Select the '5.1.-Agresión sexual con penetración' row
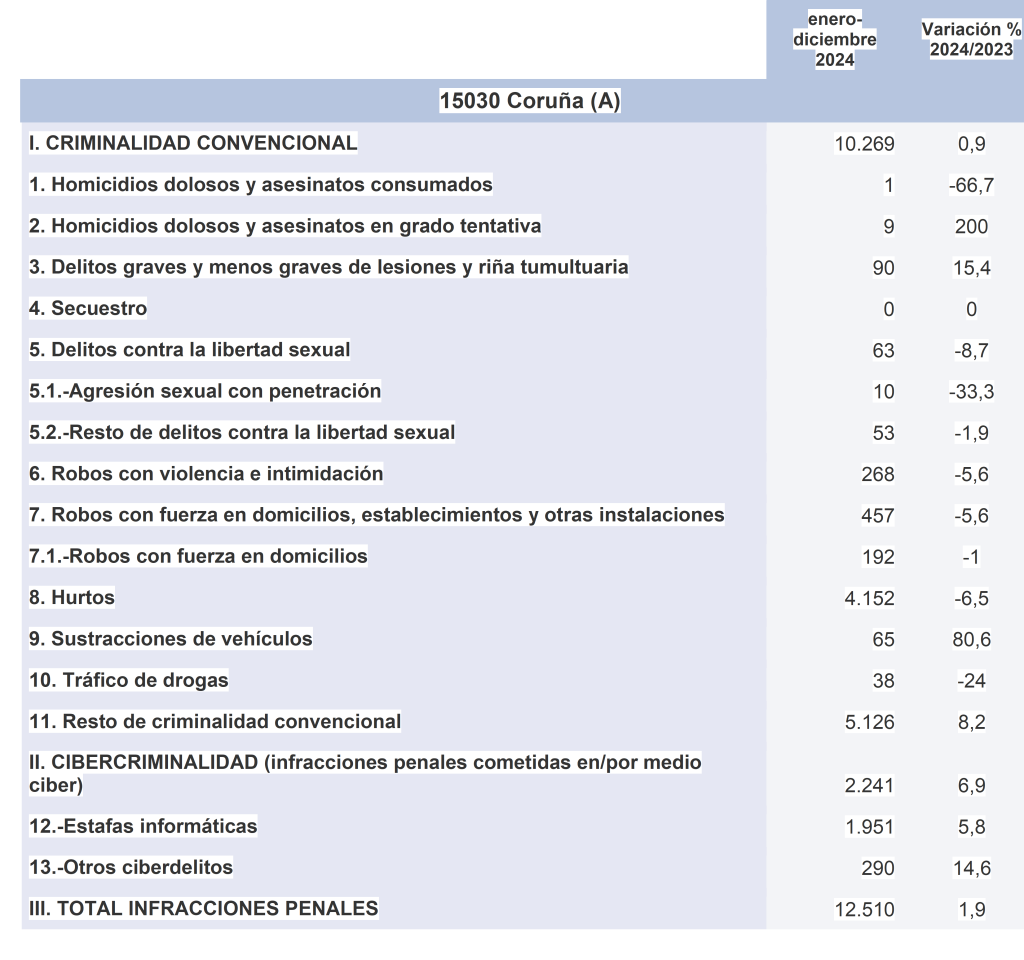Viewport: 1024px width, 960px height. point(205,391)
